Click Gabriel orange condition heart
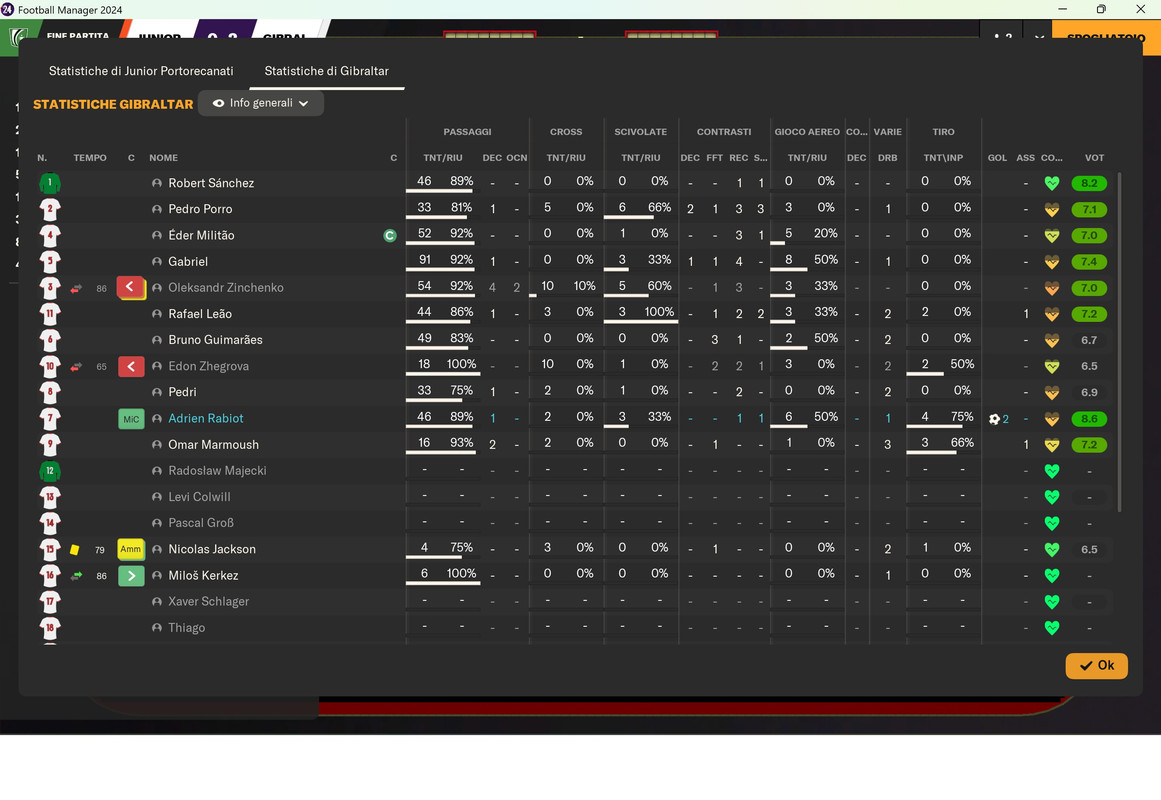Screen dimensions: 1161x800 [x=1051, y=261]
